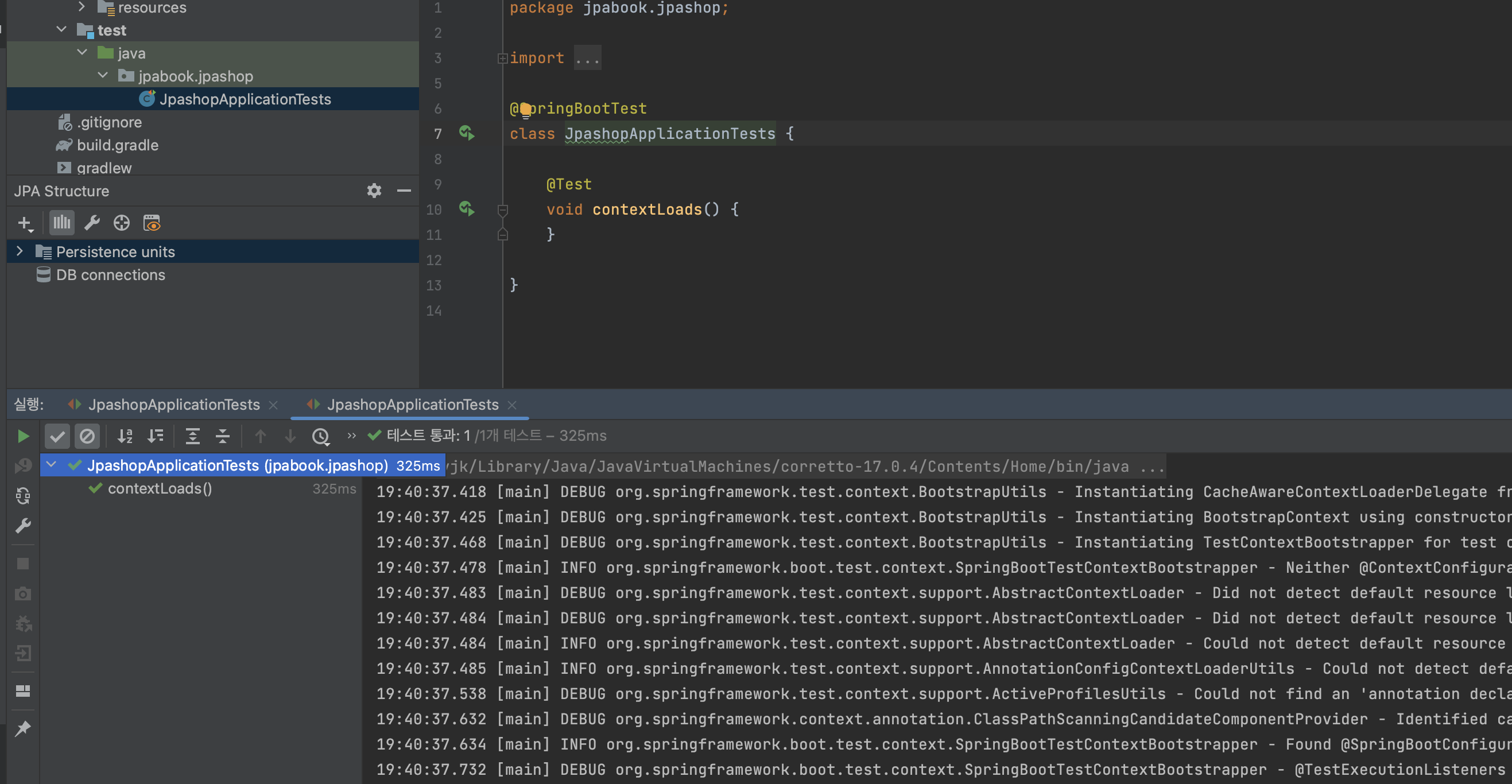Viewport: 1512px width, 784px height.
Task: Open JPA Structure settings gear
Action: click(374, 191)
